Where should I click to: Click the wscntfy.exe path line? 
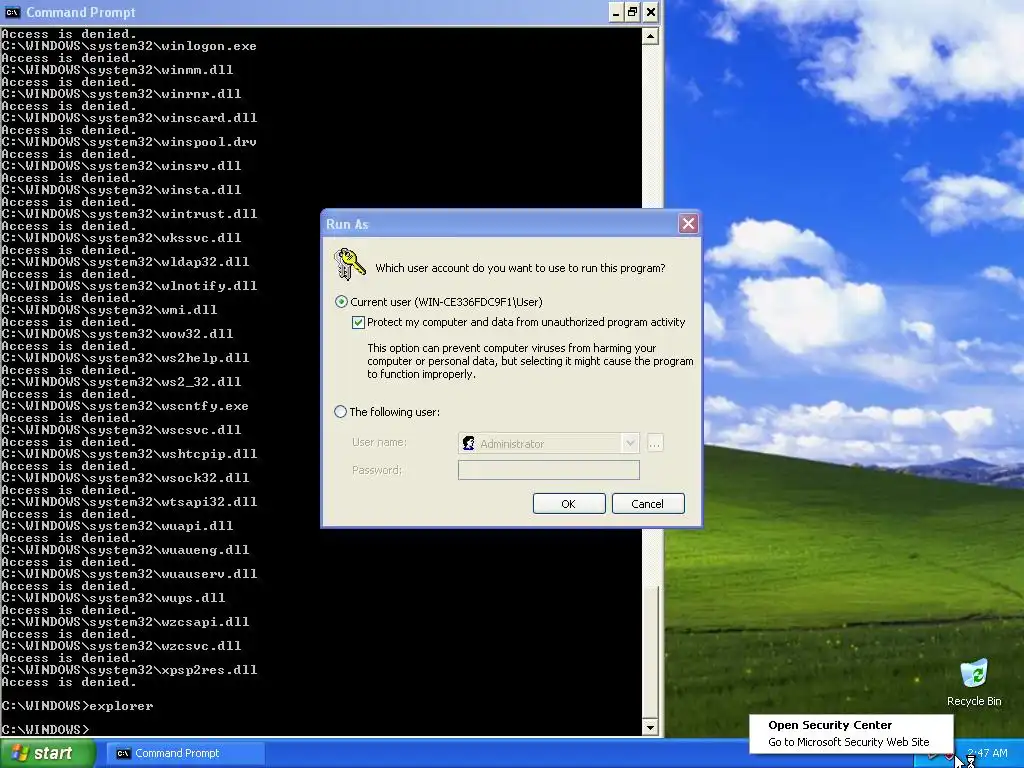125,406
